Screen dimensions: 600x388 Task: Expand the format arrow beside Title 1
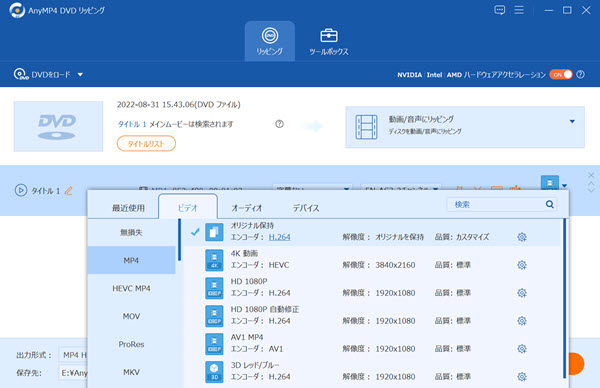565,186
